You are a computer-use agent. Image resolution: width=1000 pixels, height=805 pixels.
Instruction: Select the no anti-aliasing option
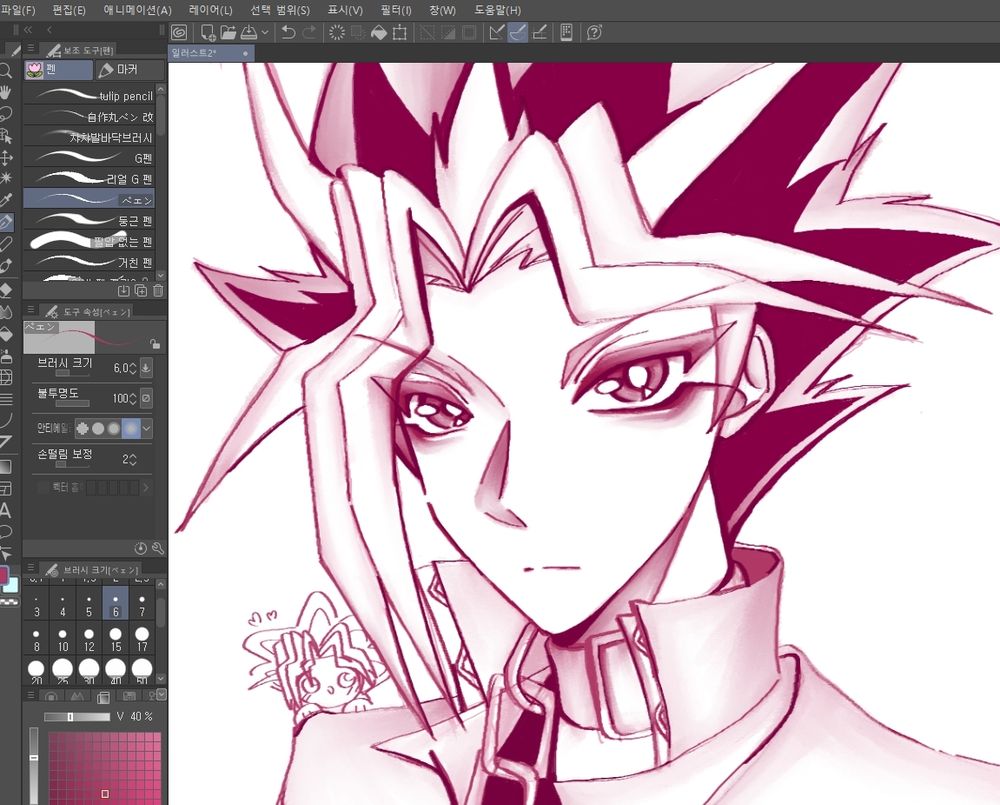[82, 429]
